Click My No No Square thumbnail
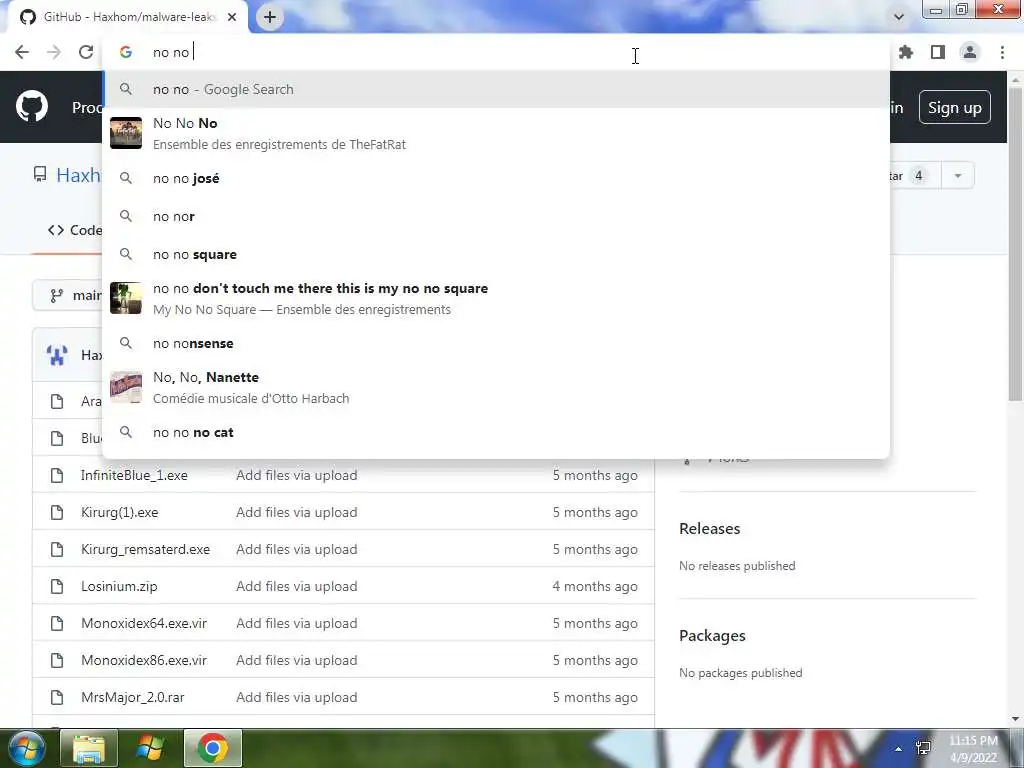Viewport: 1024px width, 768px height. (126, 298)
